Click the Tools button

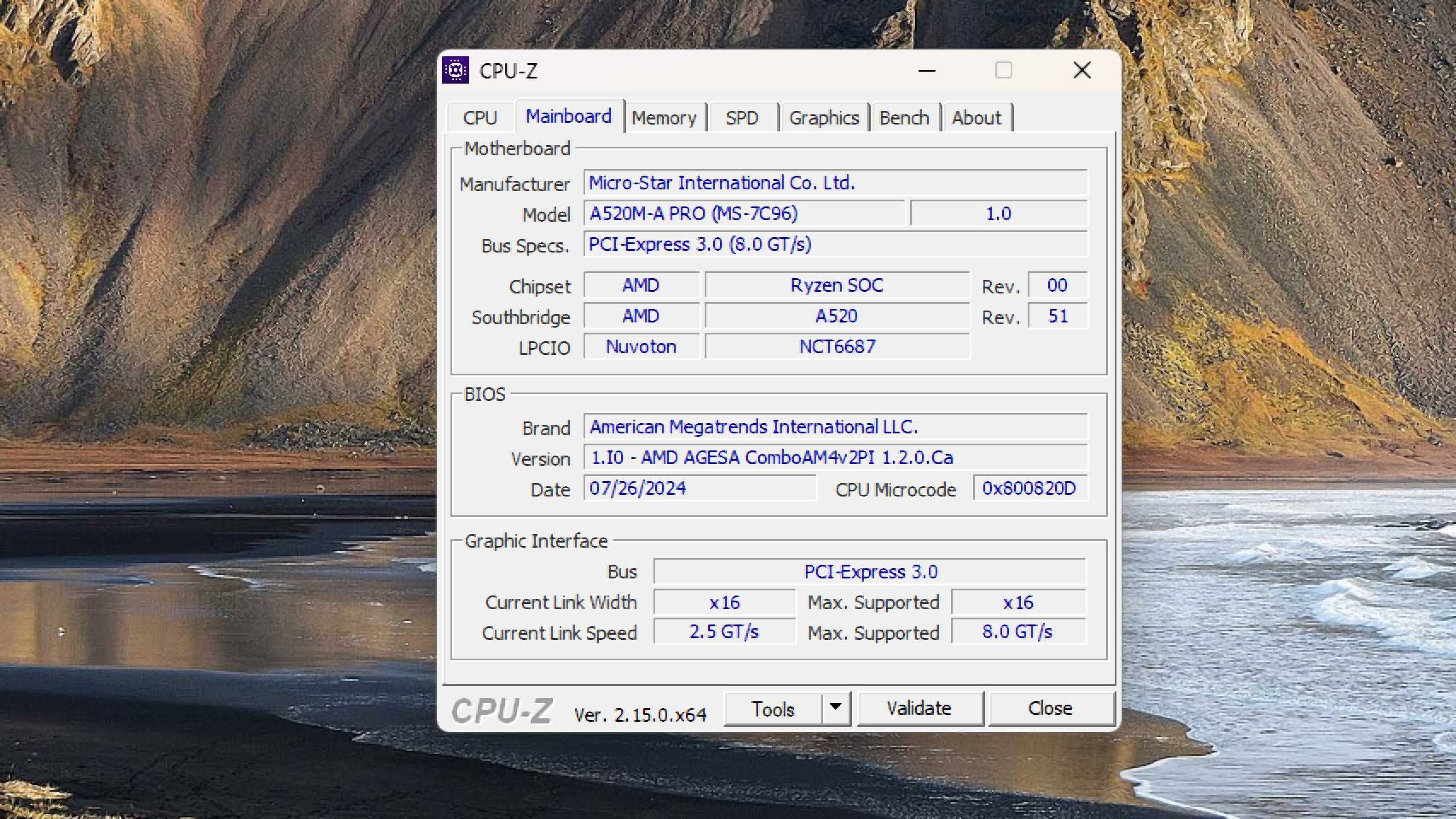click(773, 709)
